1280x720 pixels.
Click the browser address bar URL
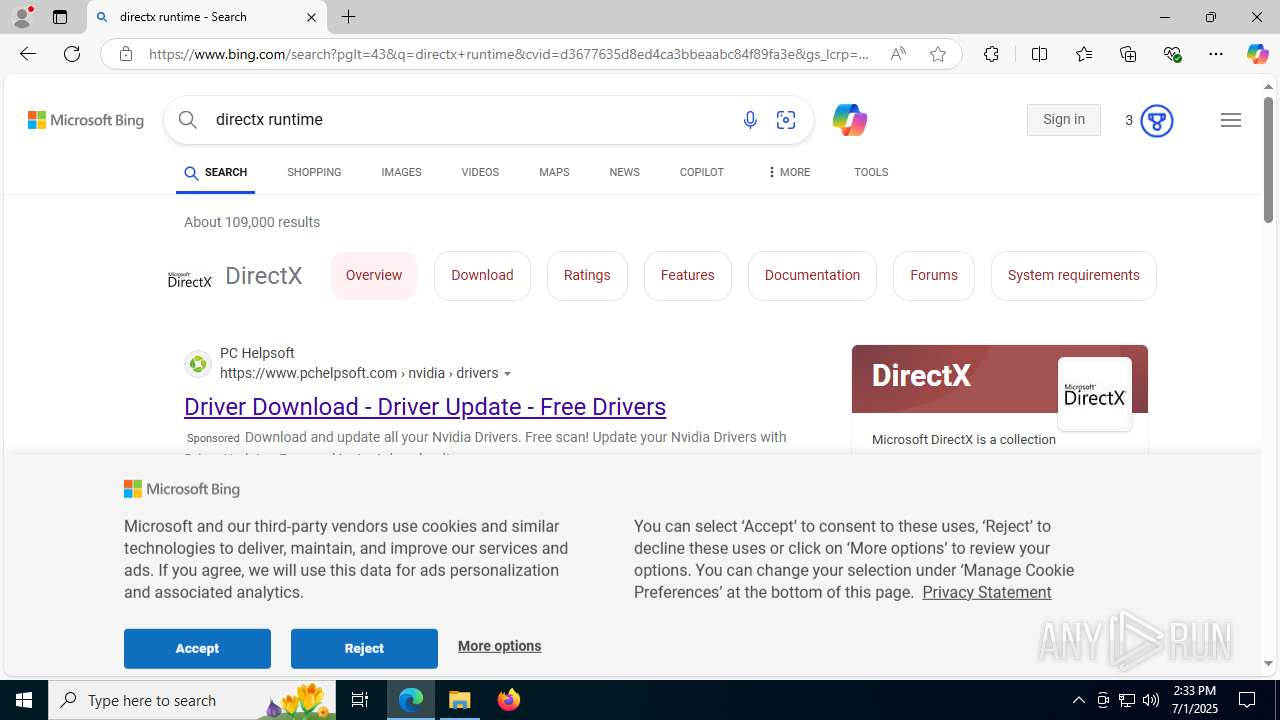[x=509, y=54]
